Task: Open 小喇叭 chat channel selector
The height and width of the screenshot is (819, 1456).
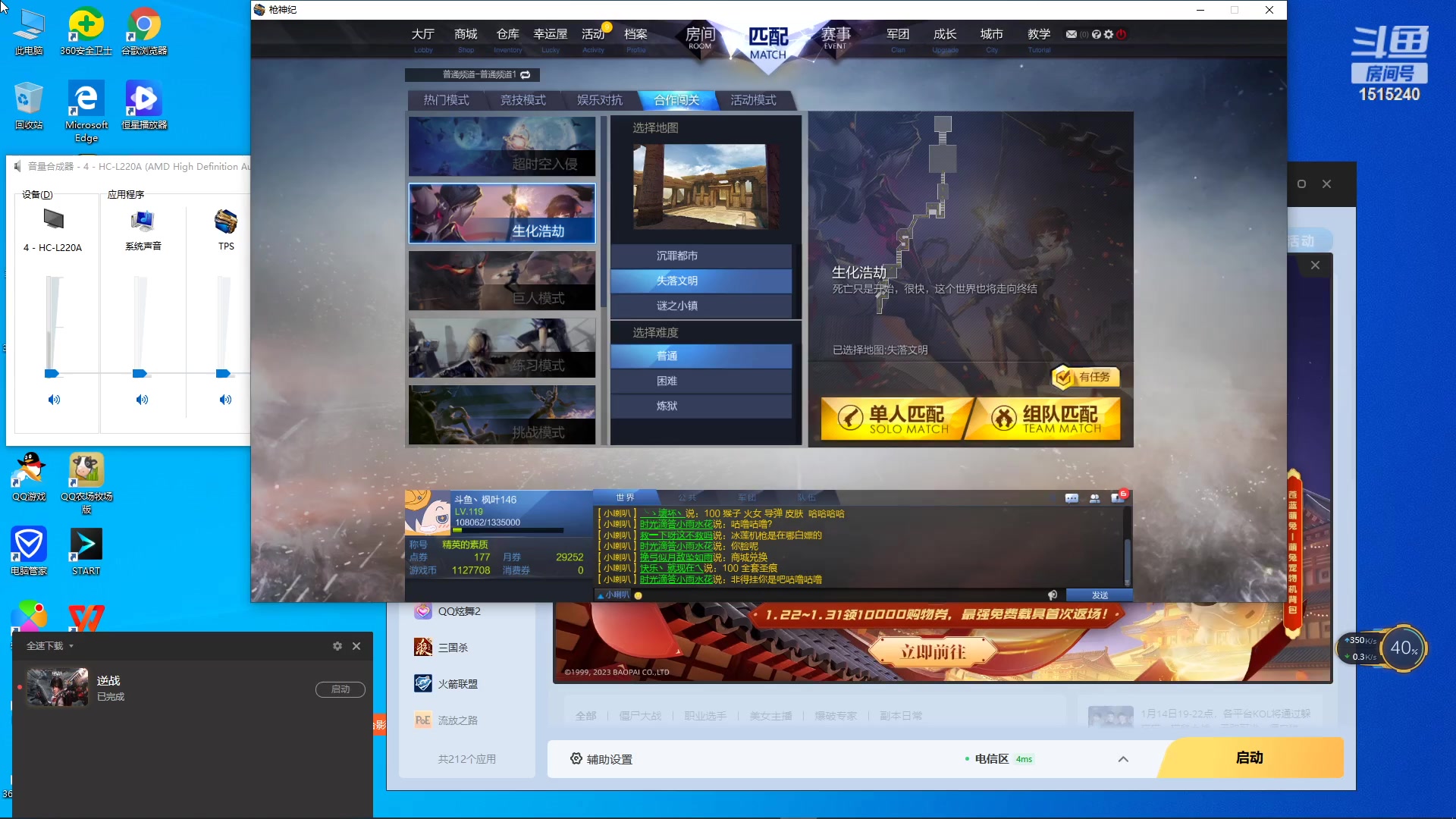Action: [613, 595]
